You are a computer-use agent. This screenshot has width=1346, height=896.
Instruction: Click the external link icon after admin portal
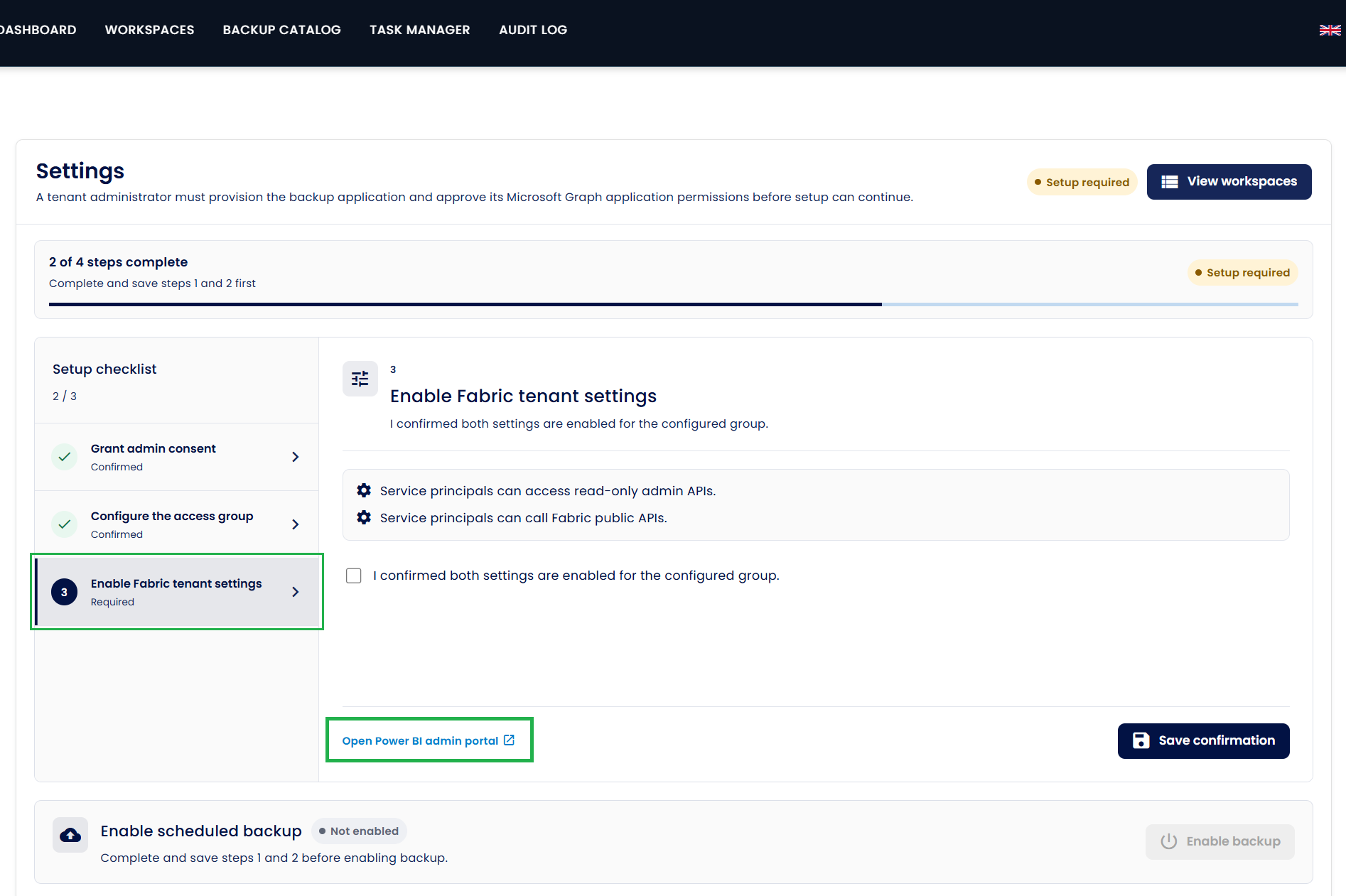[x=509, y=740]
